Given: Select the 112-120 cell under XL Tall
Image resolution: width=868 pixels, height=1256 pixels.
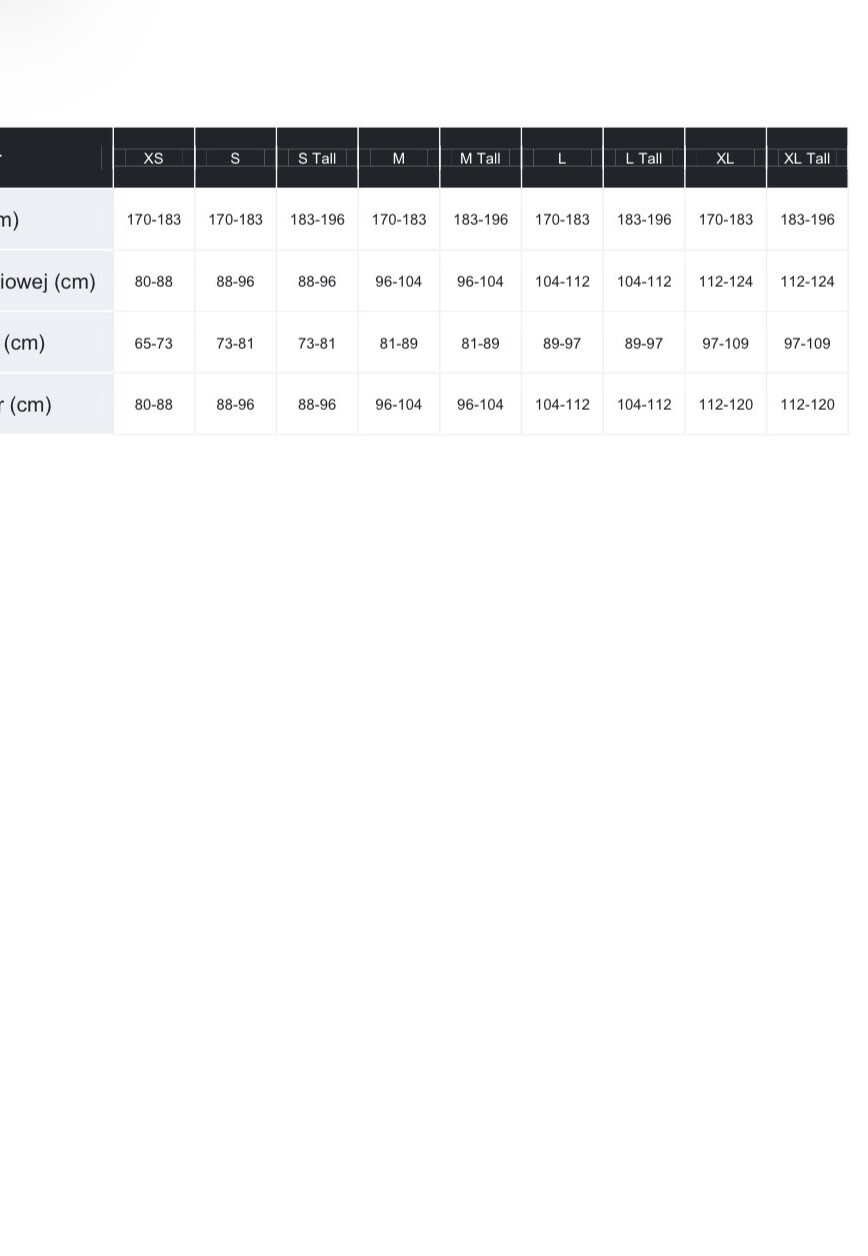Looking at the screenshot, I should [807, 405].
